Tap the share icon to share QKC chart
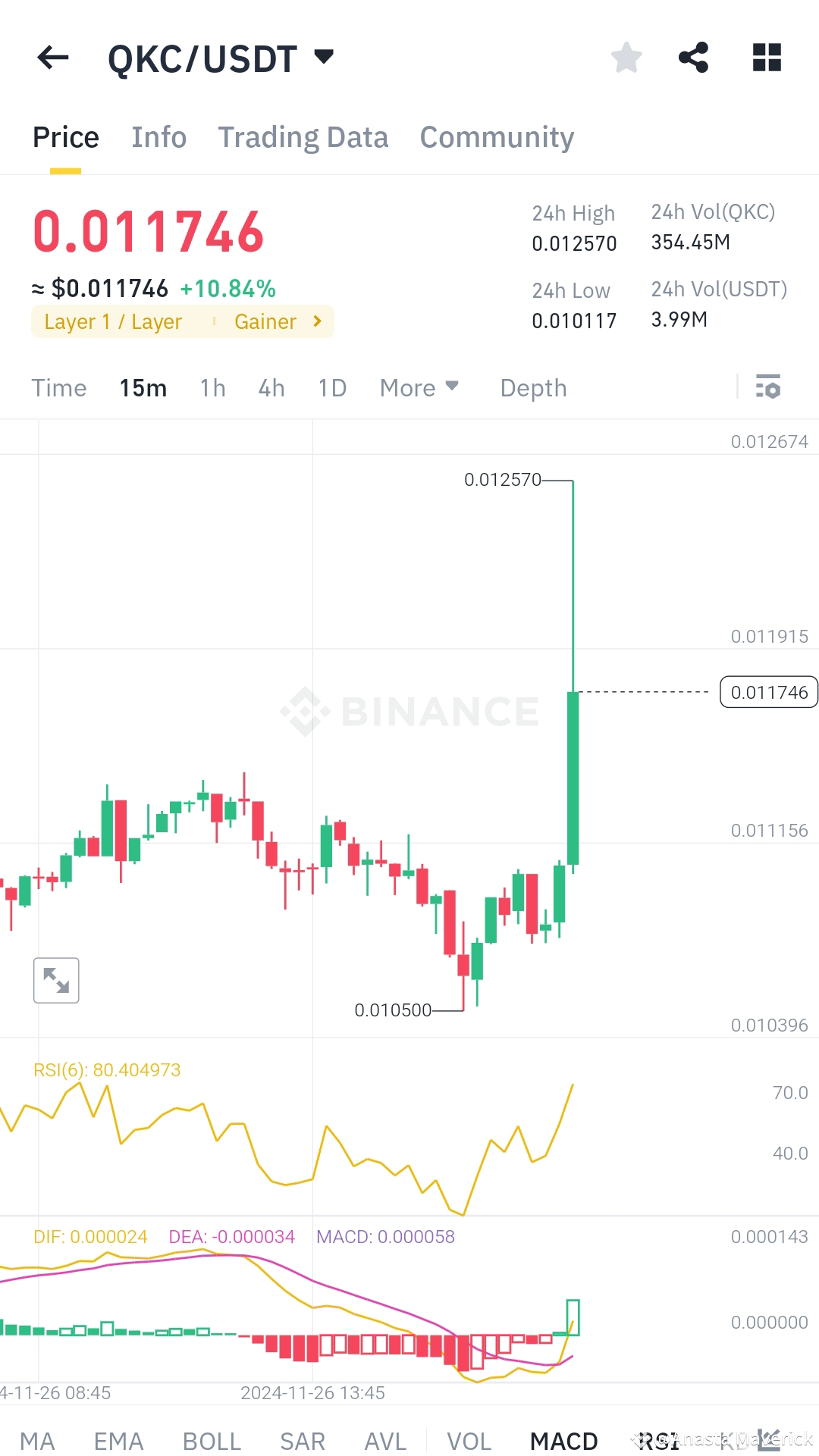Screen dimensions: 819x1456 (x=694, y=57)
